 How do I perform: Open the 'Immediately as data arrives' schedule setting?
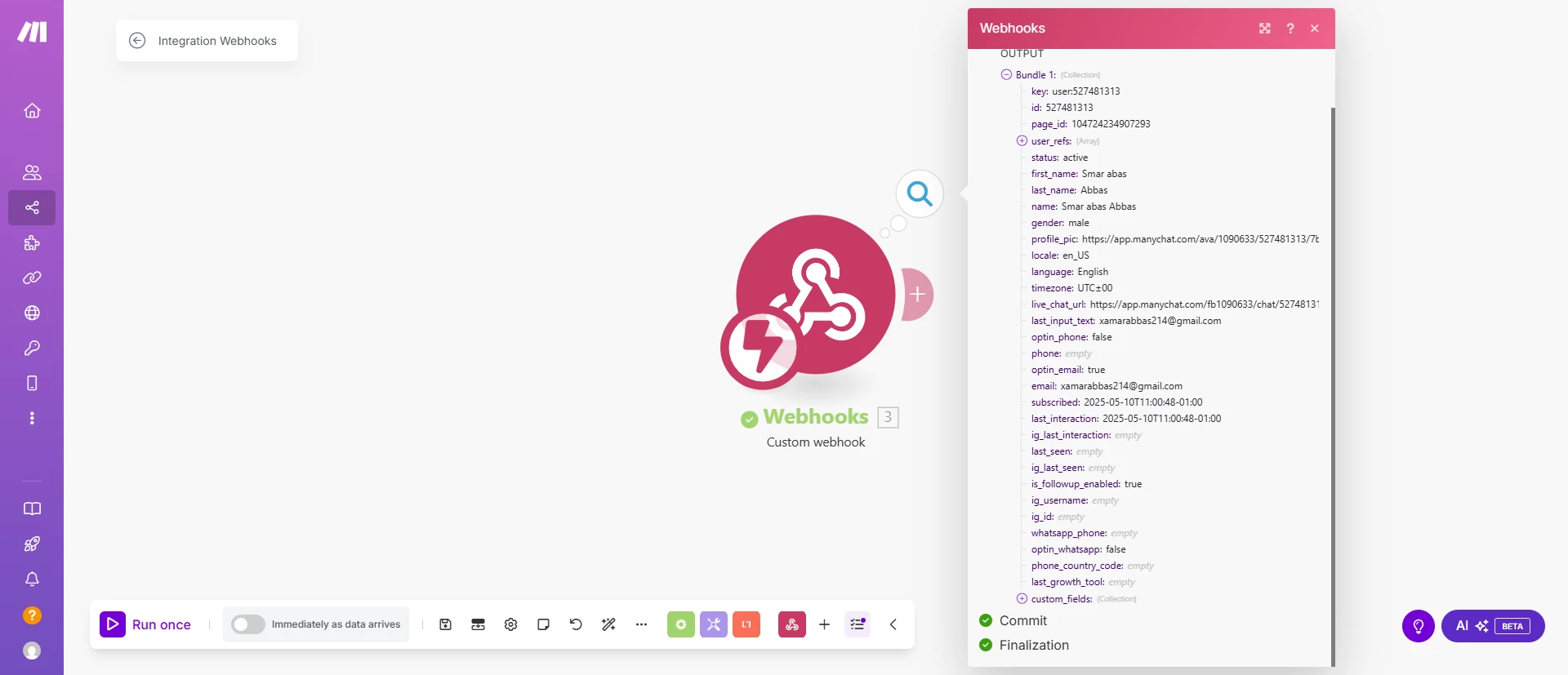[x=336, y=624]
